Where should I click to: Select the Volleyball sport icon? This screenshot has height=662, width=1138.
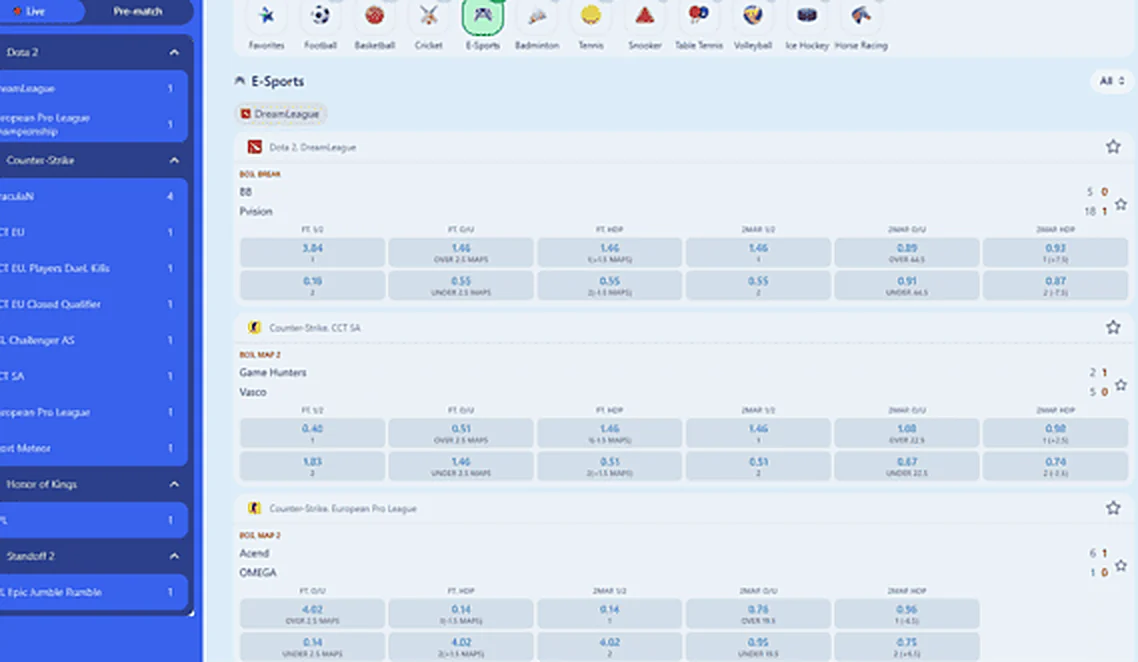[753, 16]
